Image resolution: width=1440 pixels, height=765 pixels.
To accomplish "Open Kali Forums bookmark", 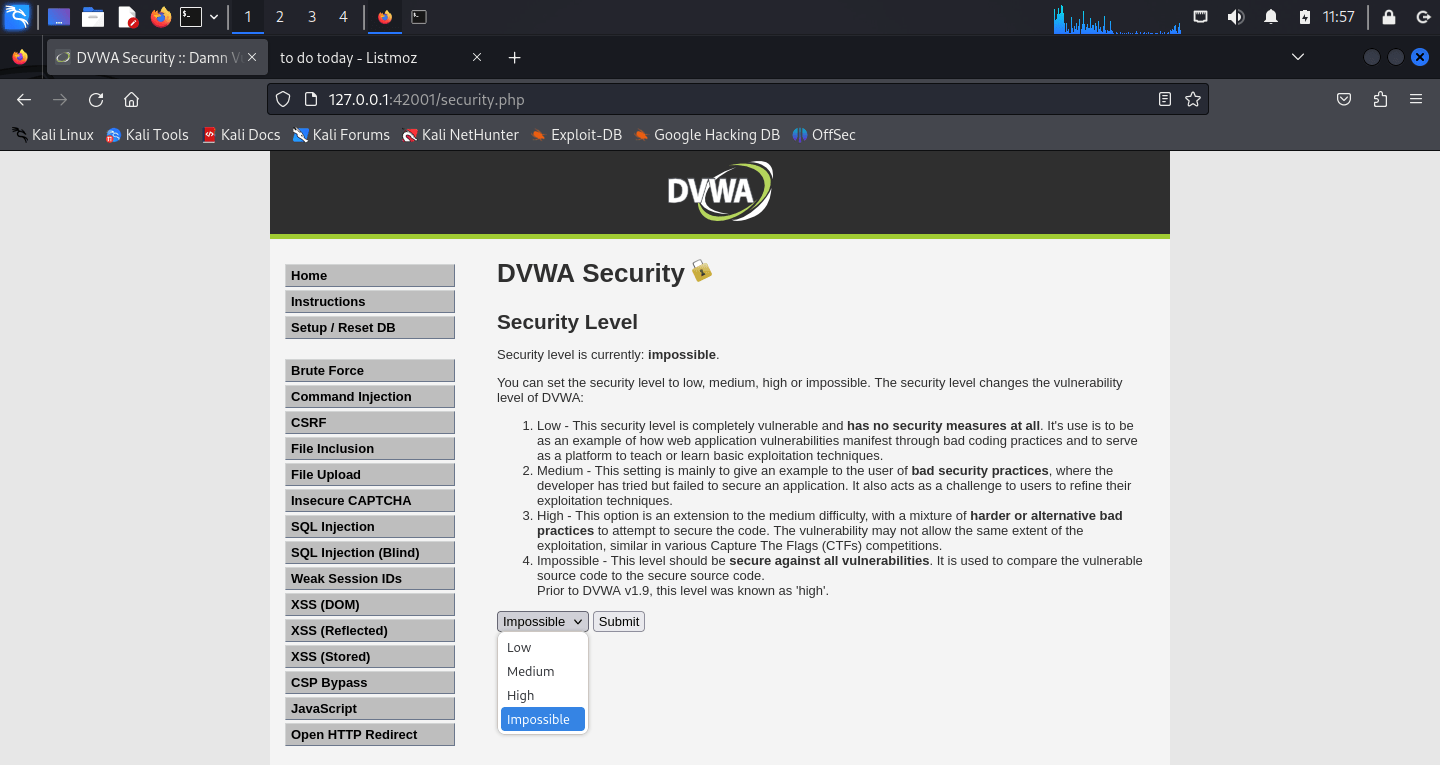I will (x=341, y=135).
